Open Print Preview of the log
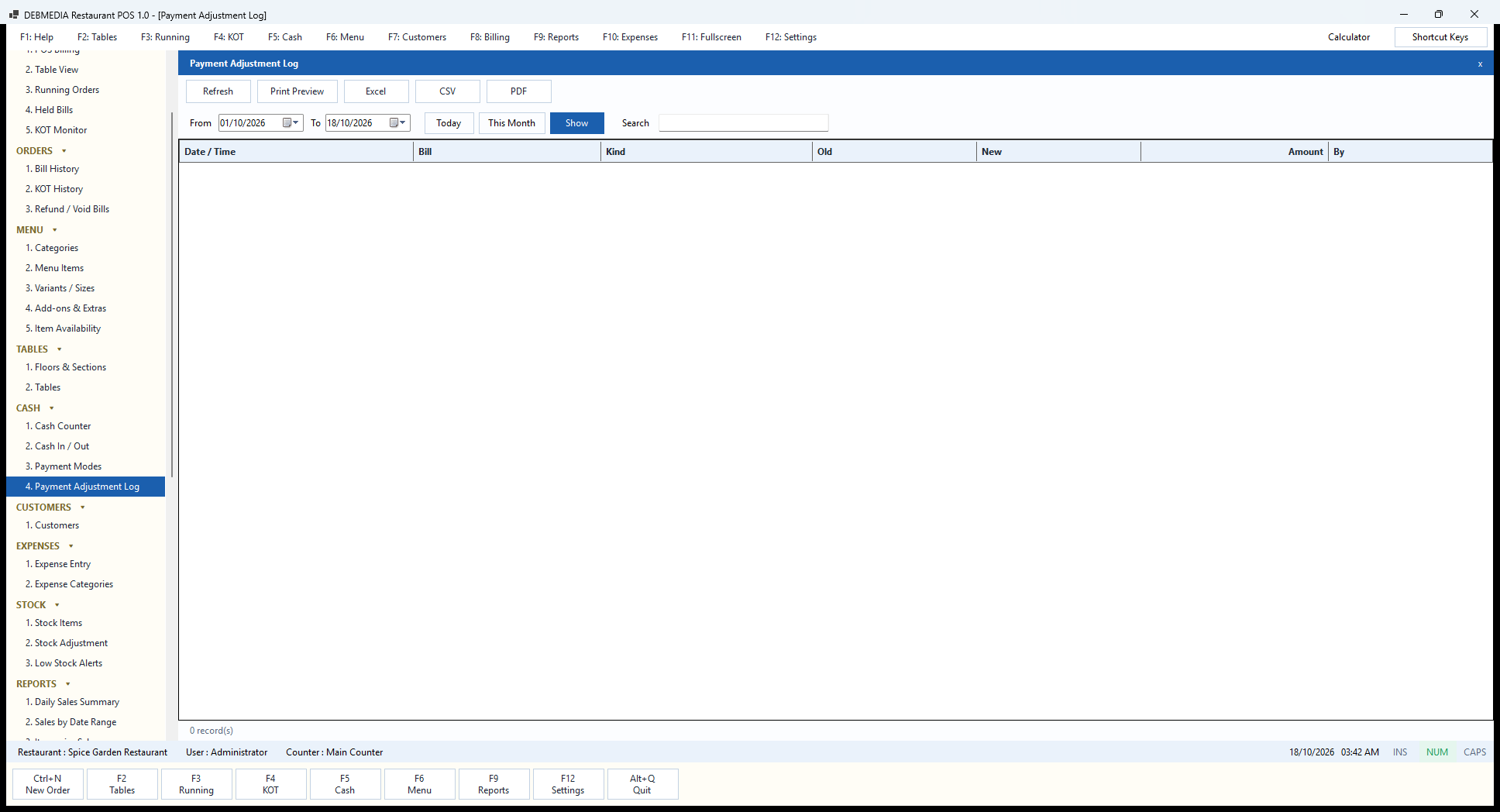This screenshot has height=812, width=1500. 298,91
